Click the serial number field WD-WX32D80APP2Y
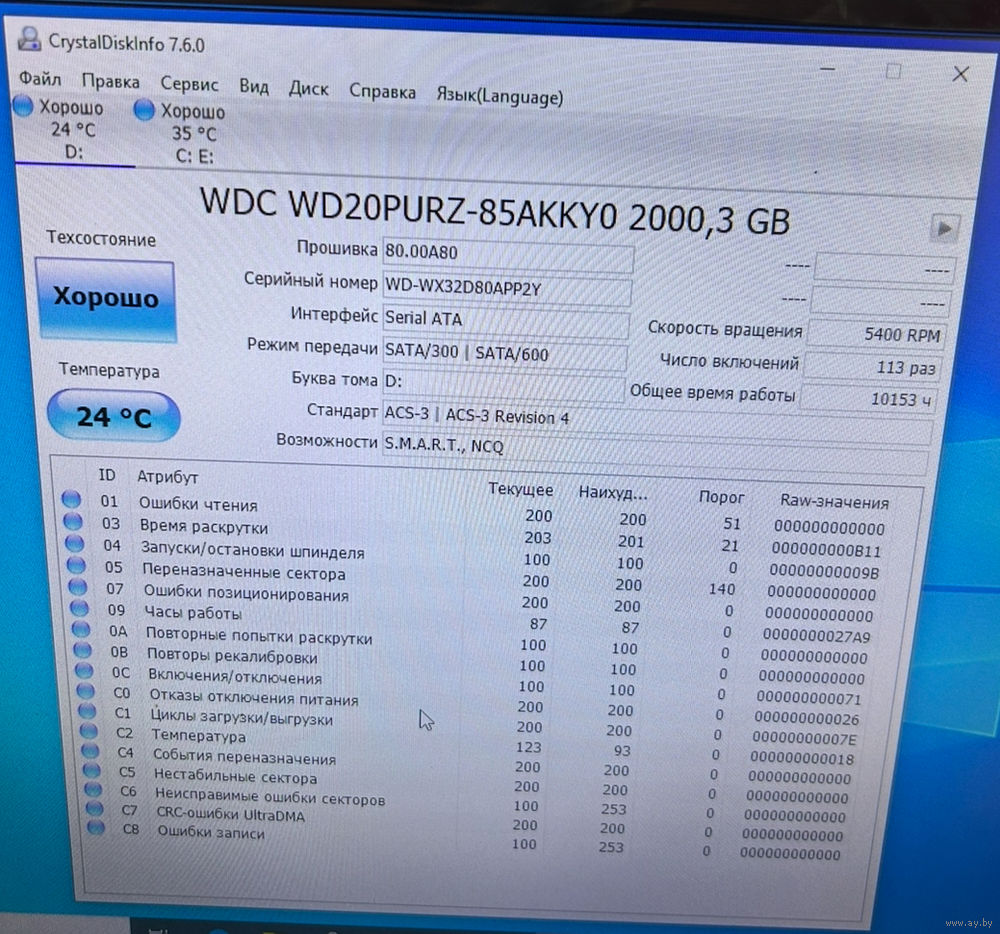Image resolution: width=1000 pixels, height=934 pixels. [x=507, y=289]
